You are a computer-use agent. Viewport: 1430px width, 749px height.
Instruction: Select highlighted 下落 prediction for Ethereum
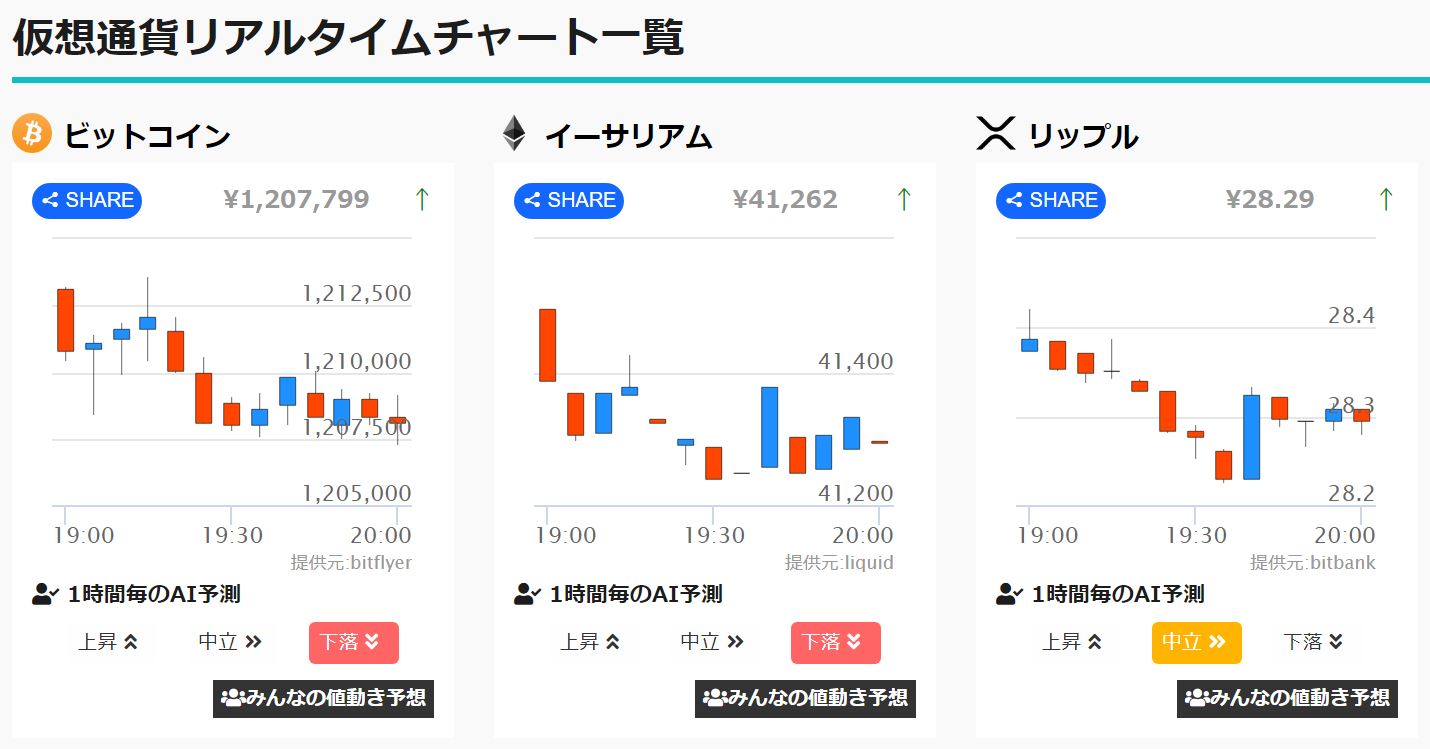(x=836, y=642)
